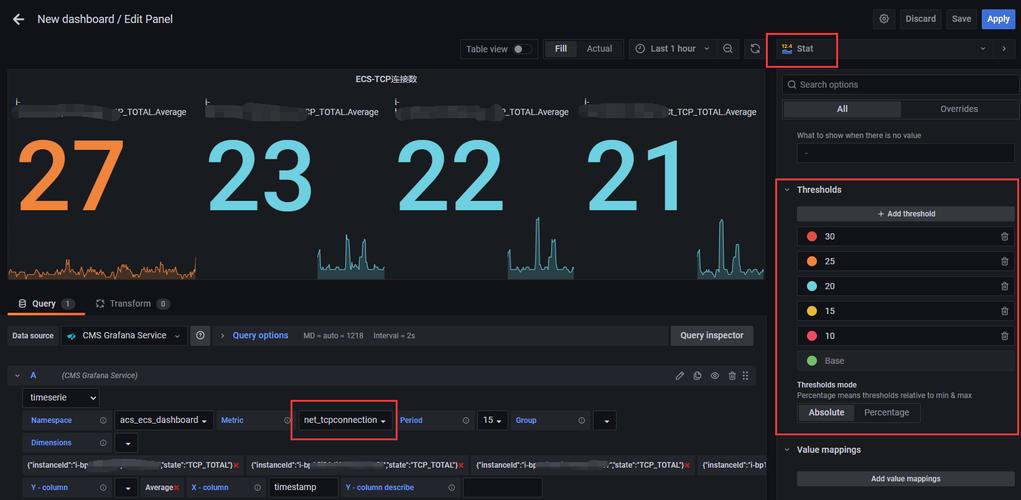Collapse query row A
The height and width of the screenshot is (500, 1021).
[x=16, y=376]
